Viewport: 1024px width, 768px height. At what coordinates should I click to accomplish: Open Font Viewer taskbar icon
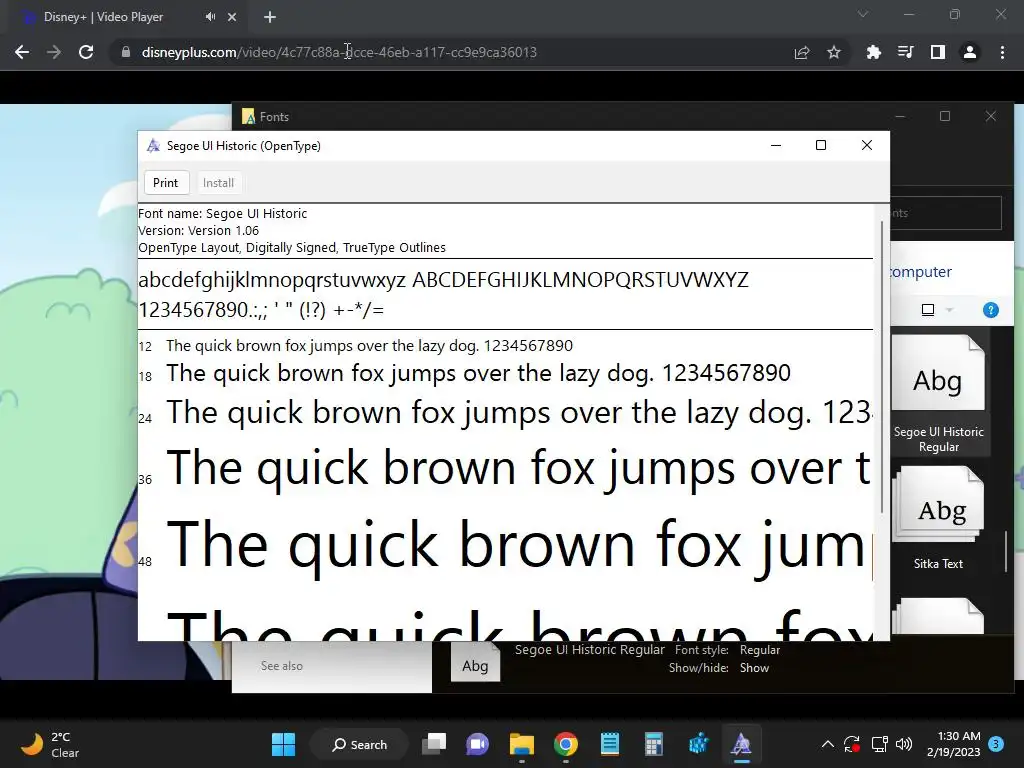click(x=741, y=744)
